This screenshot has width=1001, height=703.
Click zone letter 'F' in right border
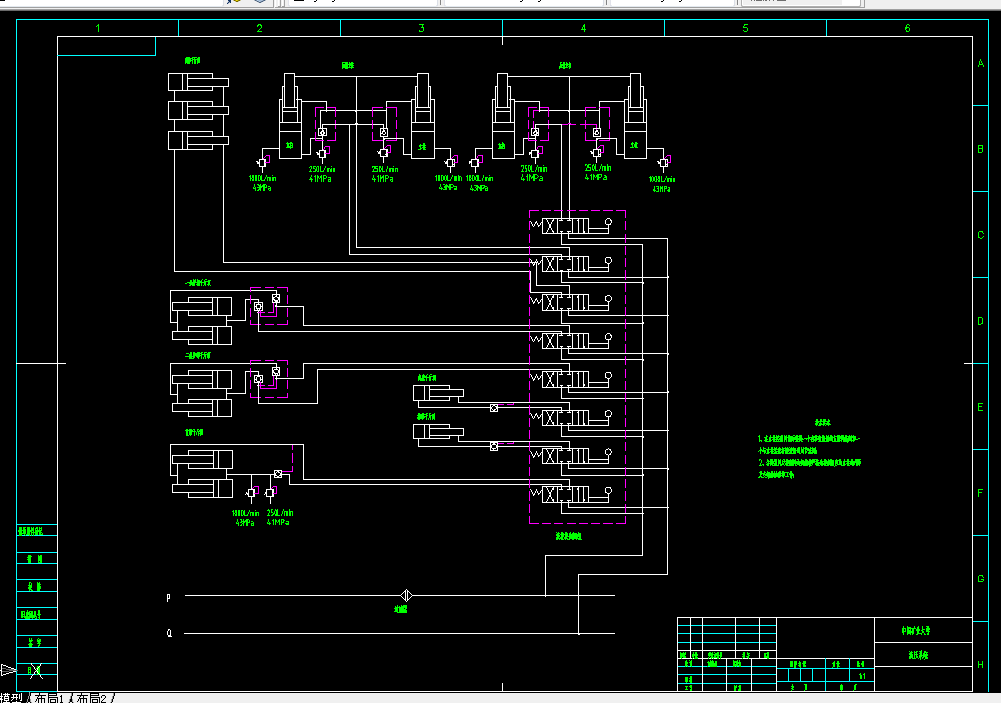click(x=981, y=493)
